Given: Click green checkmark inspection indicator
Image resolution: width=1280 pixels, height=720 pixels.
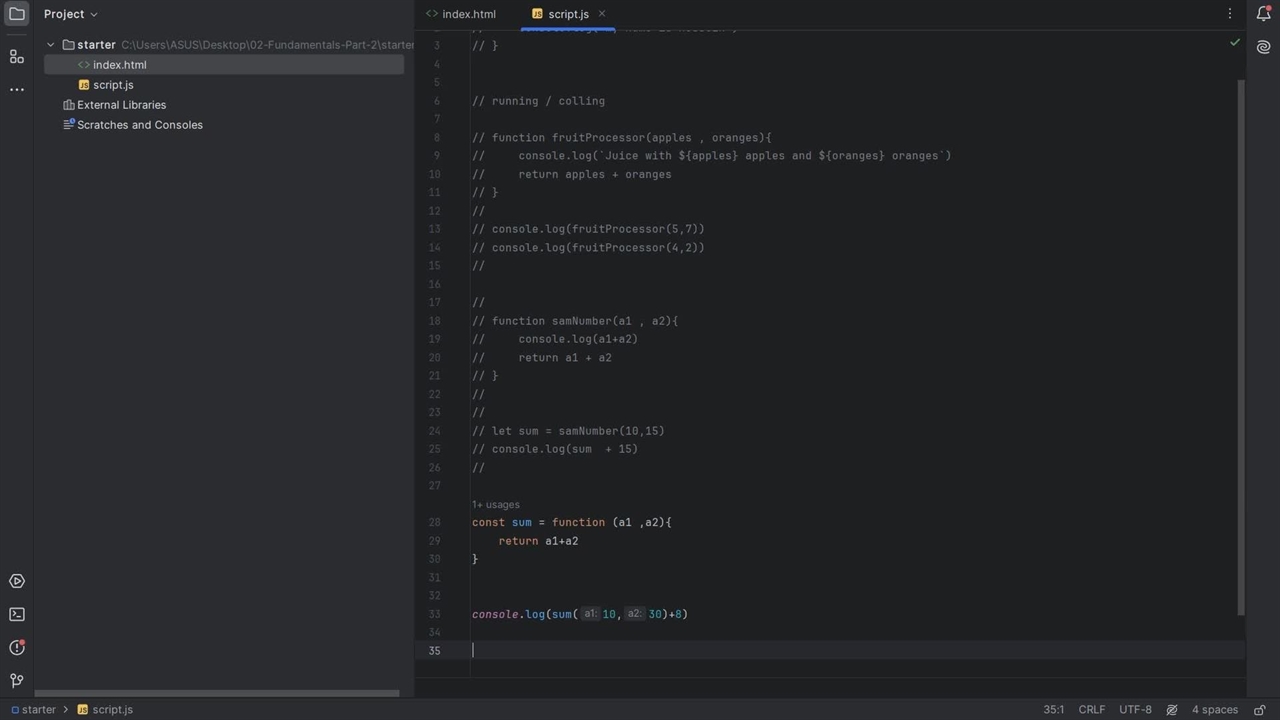Looking at the screenshot, I should point(1234,43).
